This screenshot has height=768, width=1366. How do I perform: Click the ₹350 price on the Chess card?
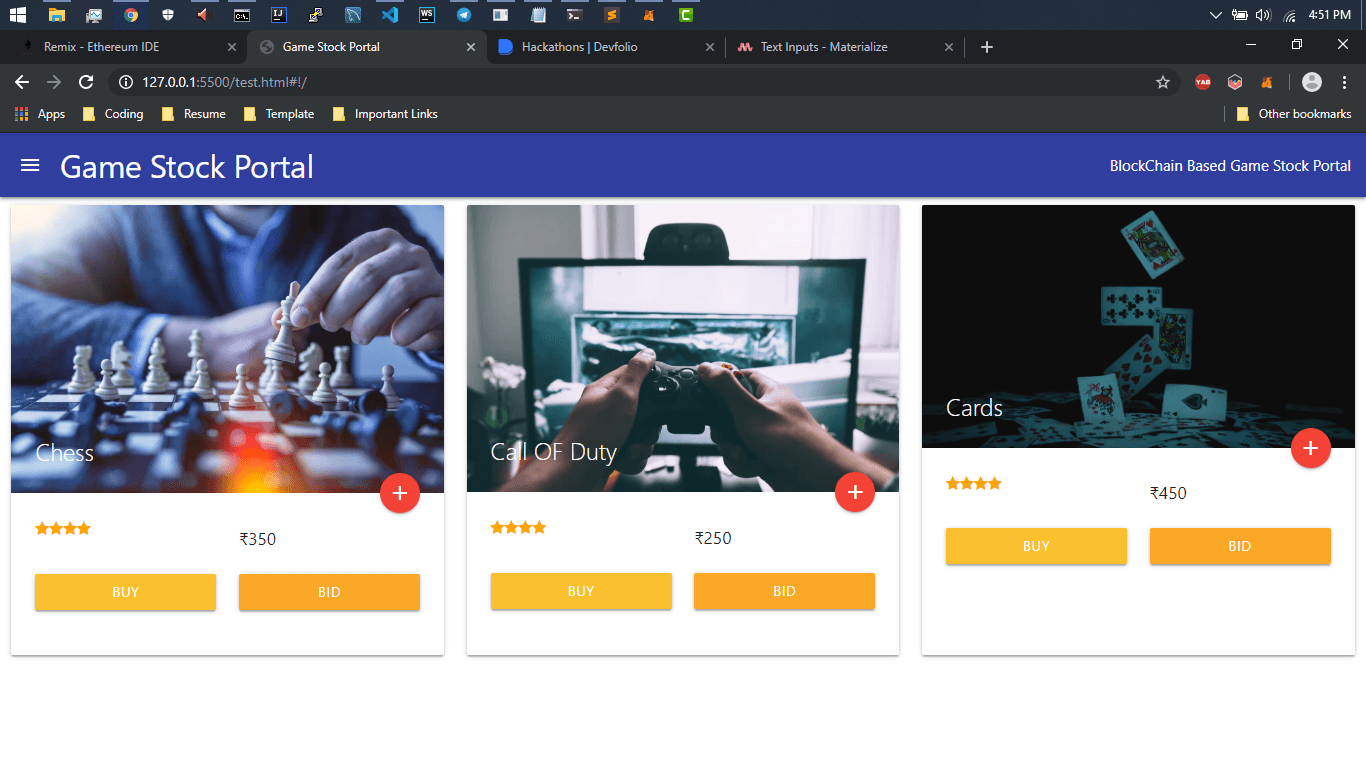[257, 540]
